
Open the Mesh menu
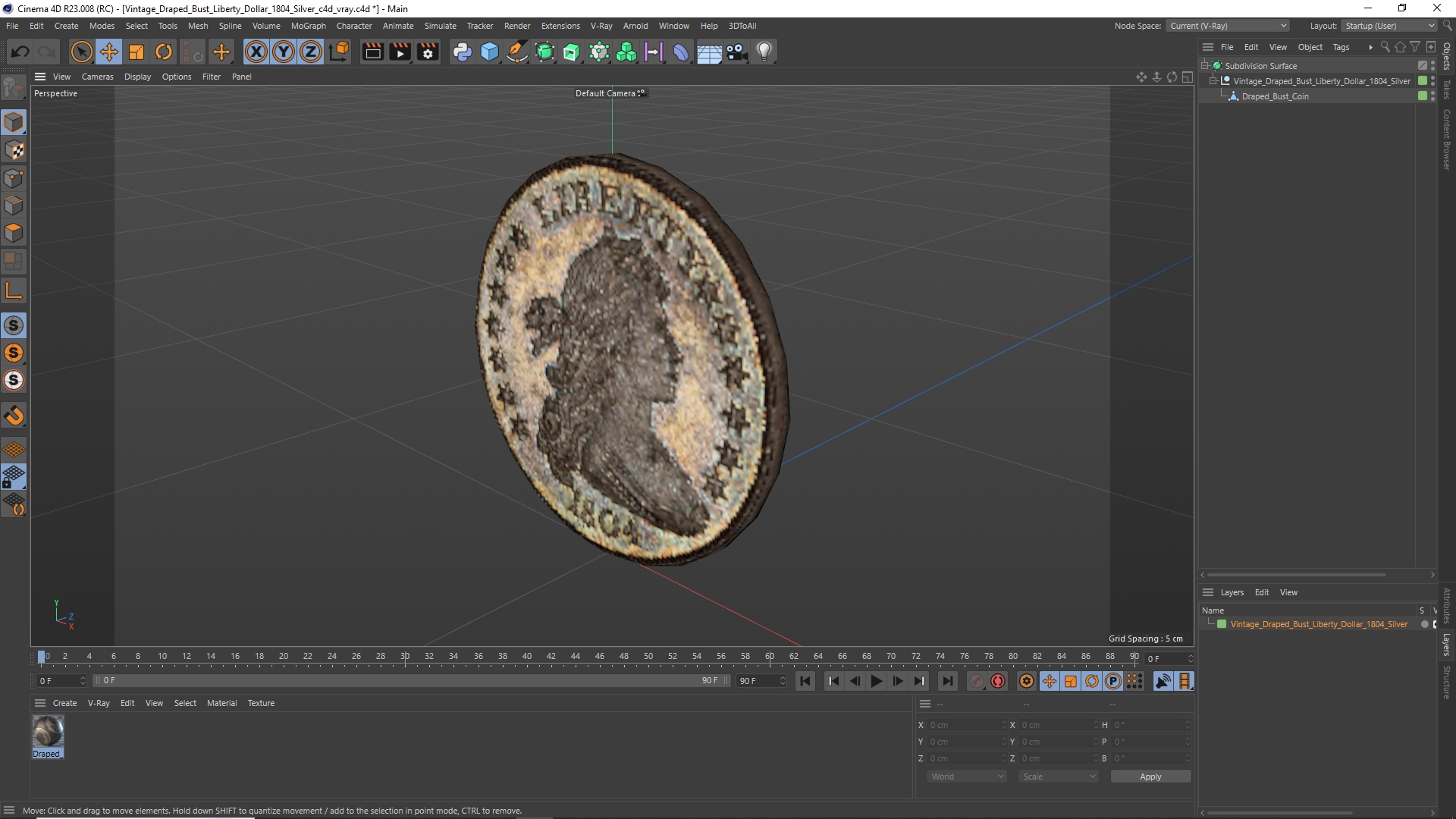tap(198, 26)
